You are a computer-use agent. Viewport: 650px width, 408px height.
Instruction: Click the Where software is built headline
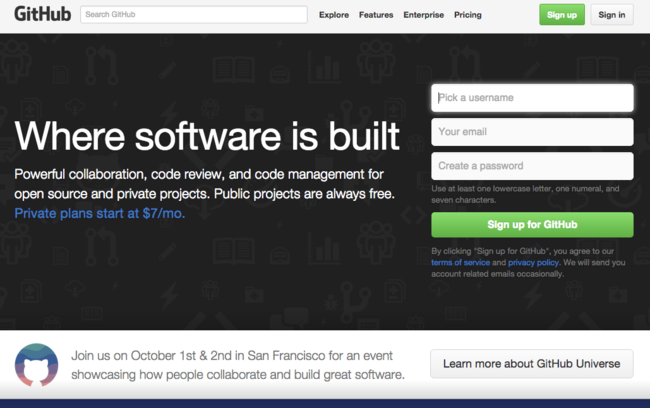[207, 136]
